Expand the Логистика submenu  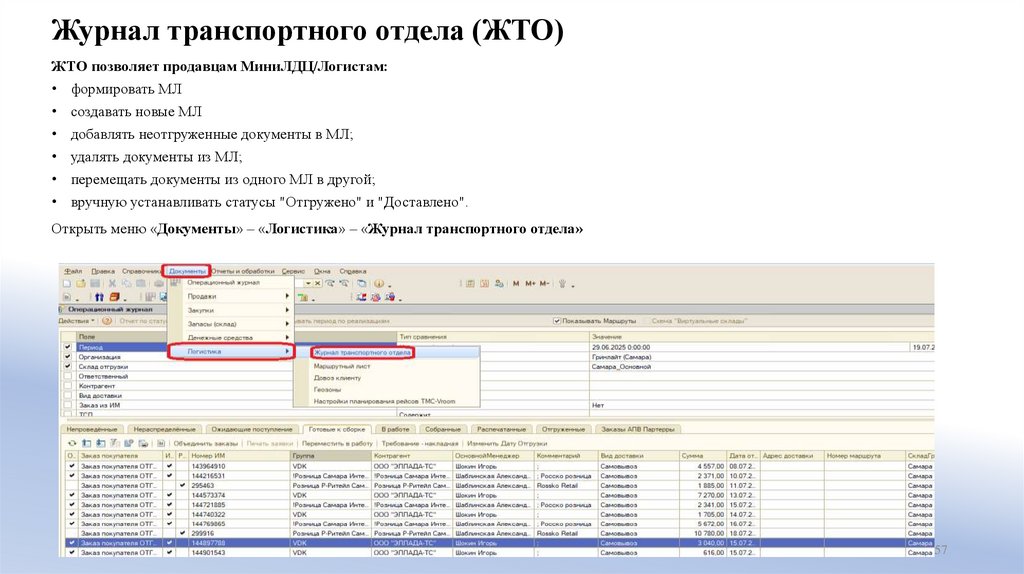tap(230, 351)
